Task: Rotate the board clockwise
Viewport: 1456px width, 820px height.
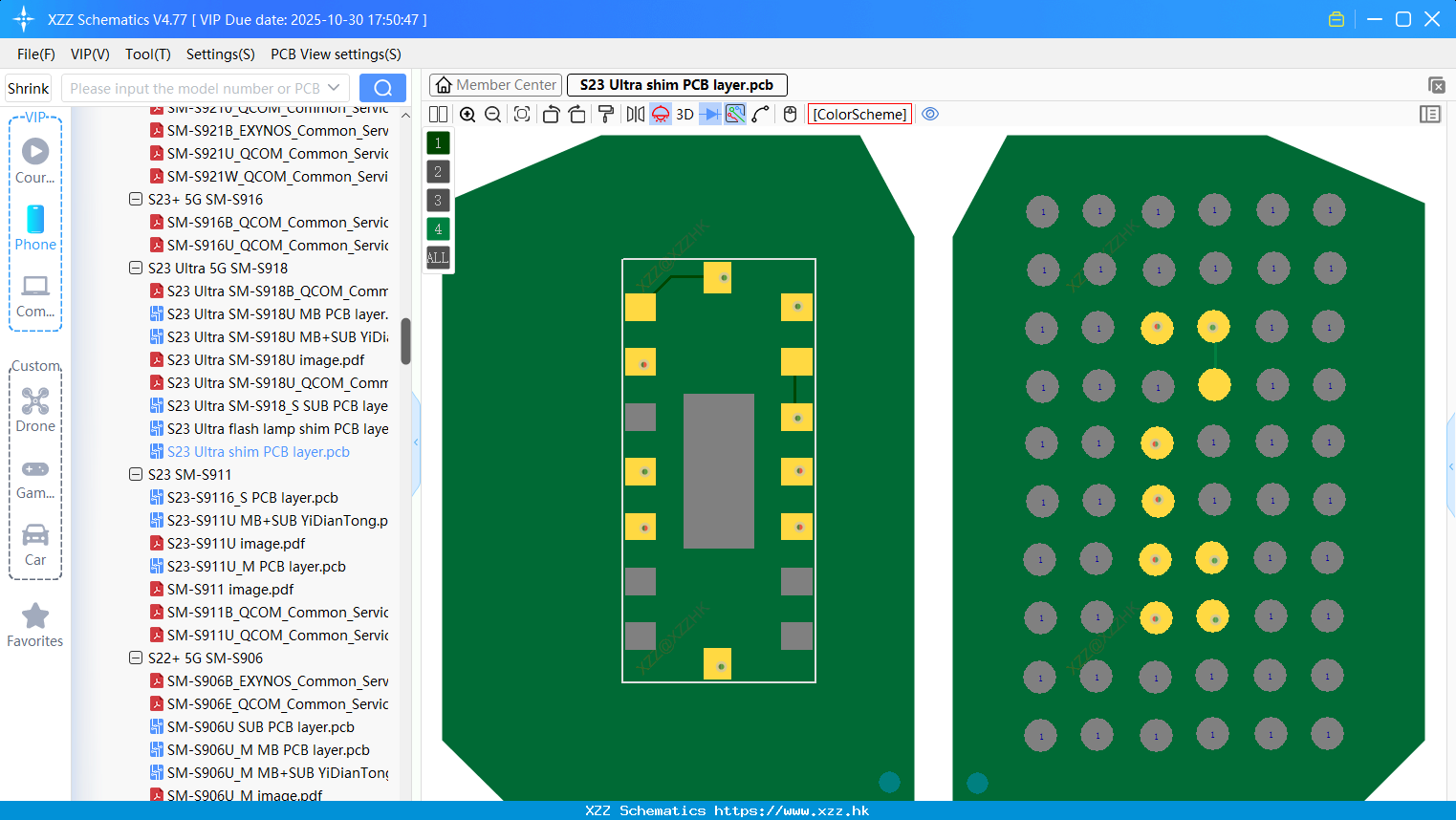Action: 576,115
